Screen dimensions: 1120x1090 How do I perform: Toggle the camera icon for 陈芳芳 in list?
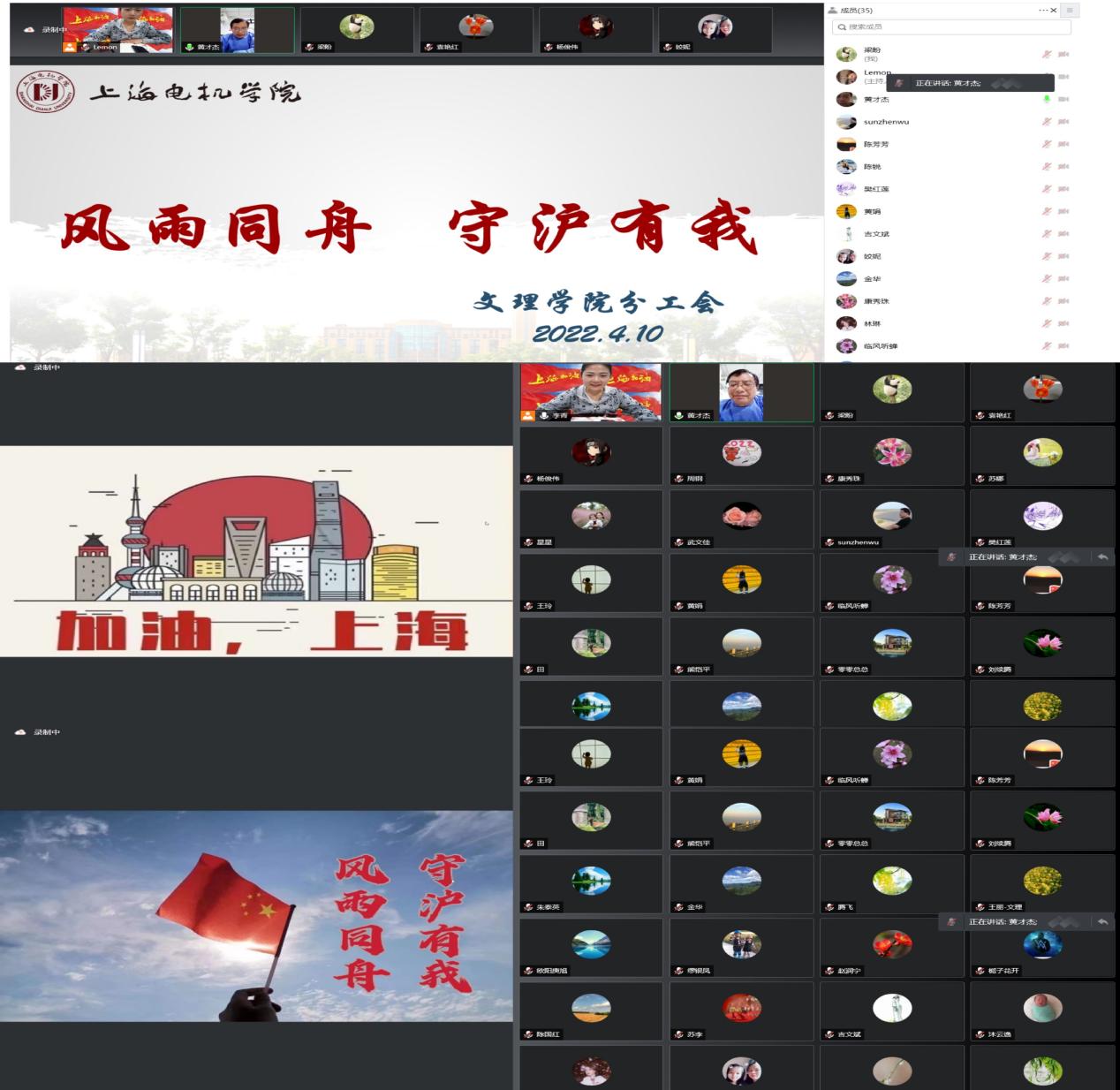click(x=1063, y=144)
